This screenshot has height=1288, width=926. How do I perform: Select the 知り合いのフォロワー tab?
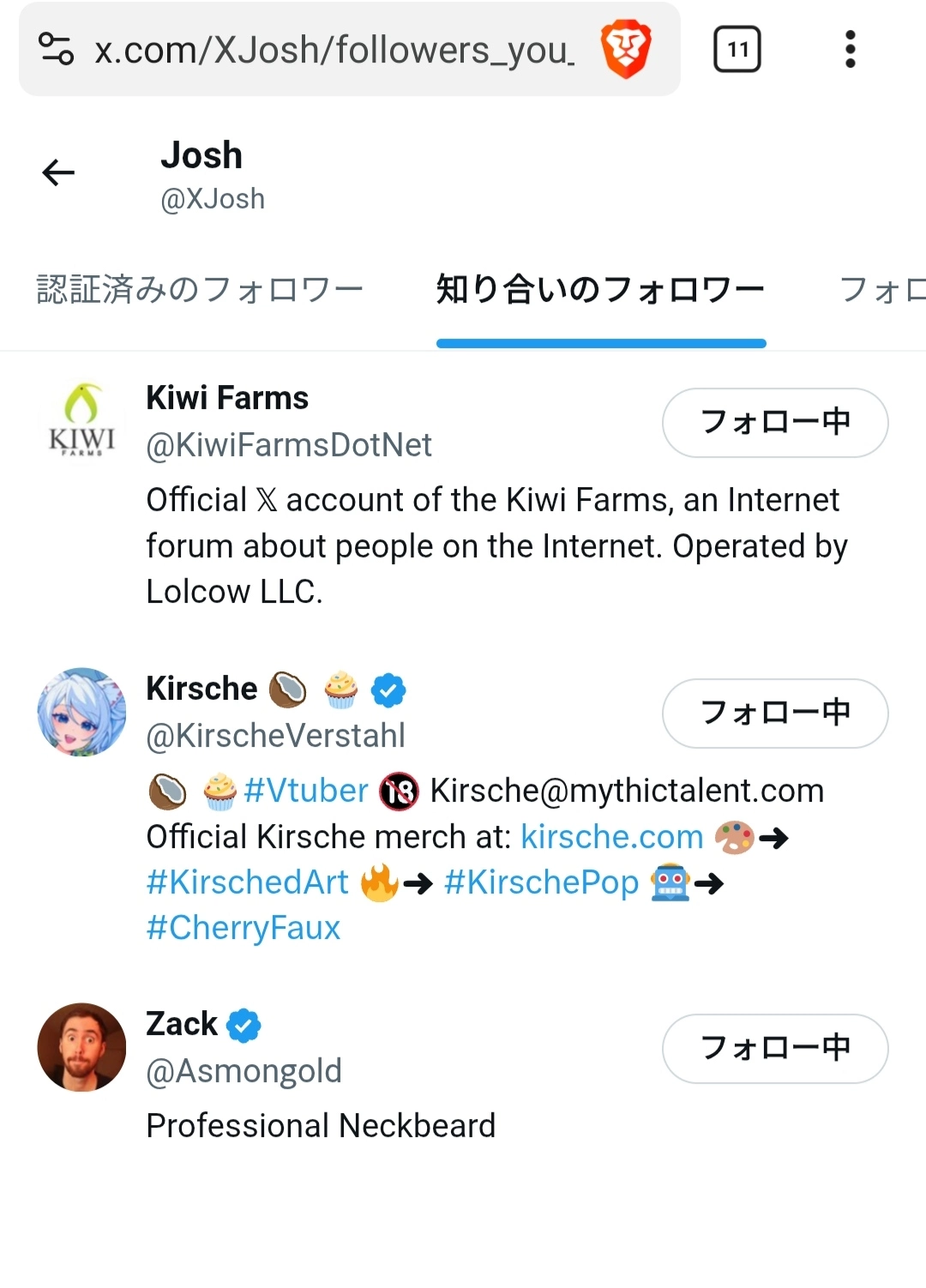point(600,290)
